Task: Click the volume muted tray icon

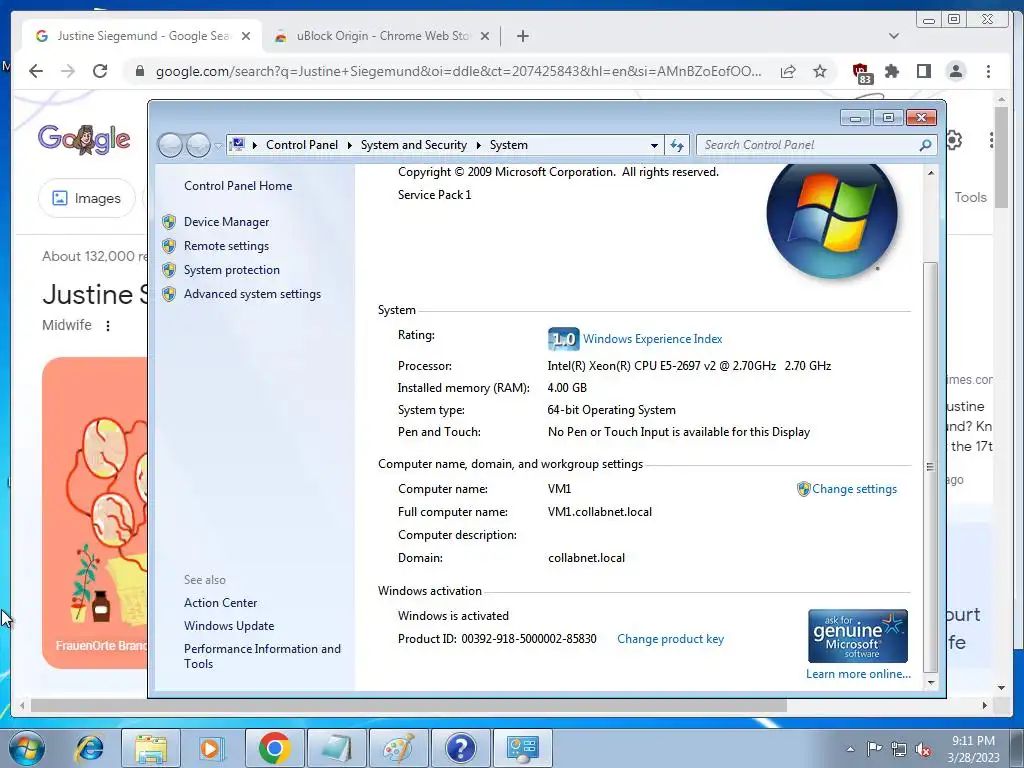Action: [x=923, y=749]
